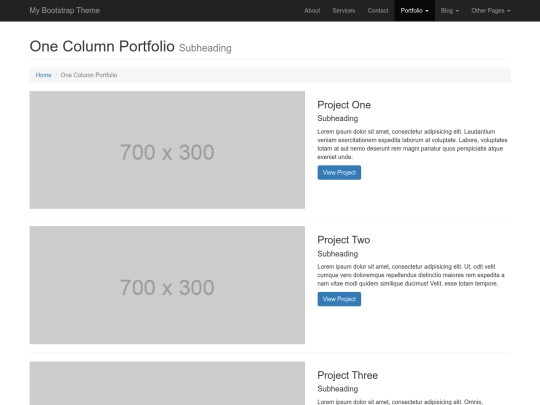Open the Portfolio dropdown menu
Image resolution: width=540 pixels, height=405 pixels.
point(414,11)
